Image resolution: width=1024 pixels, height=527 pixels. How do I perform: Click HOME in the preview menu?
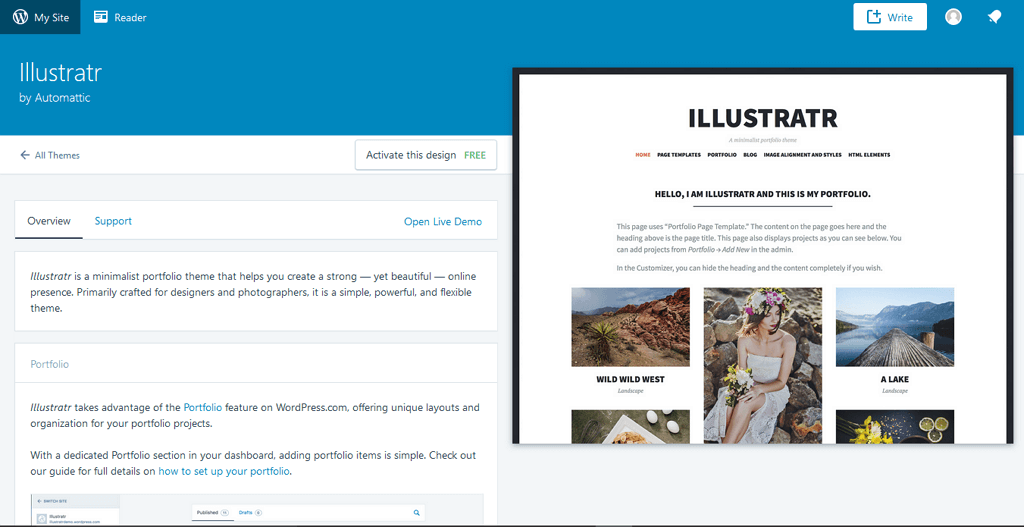643,155
